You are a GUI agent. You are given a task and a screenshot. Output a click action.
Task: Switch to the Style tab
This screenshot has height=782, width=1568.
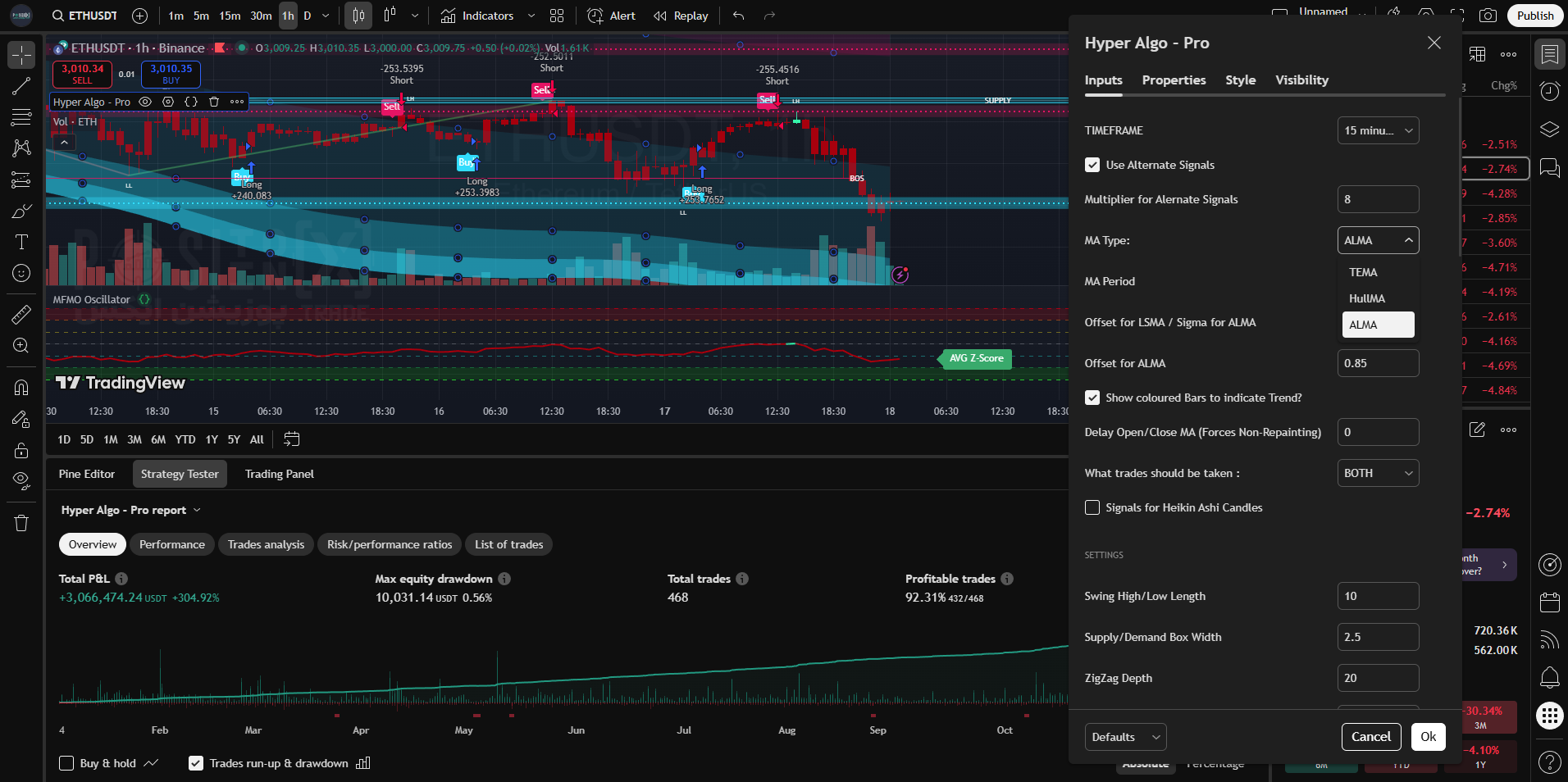tap(1240, 80)
